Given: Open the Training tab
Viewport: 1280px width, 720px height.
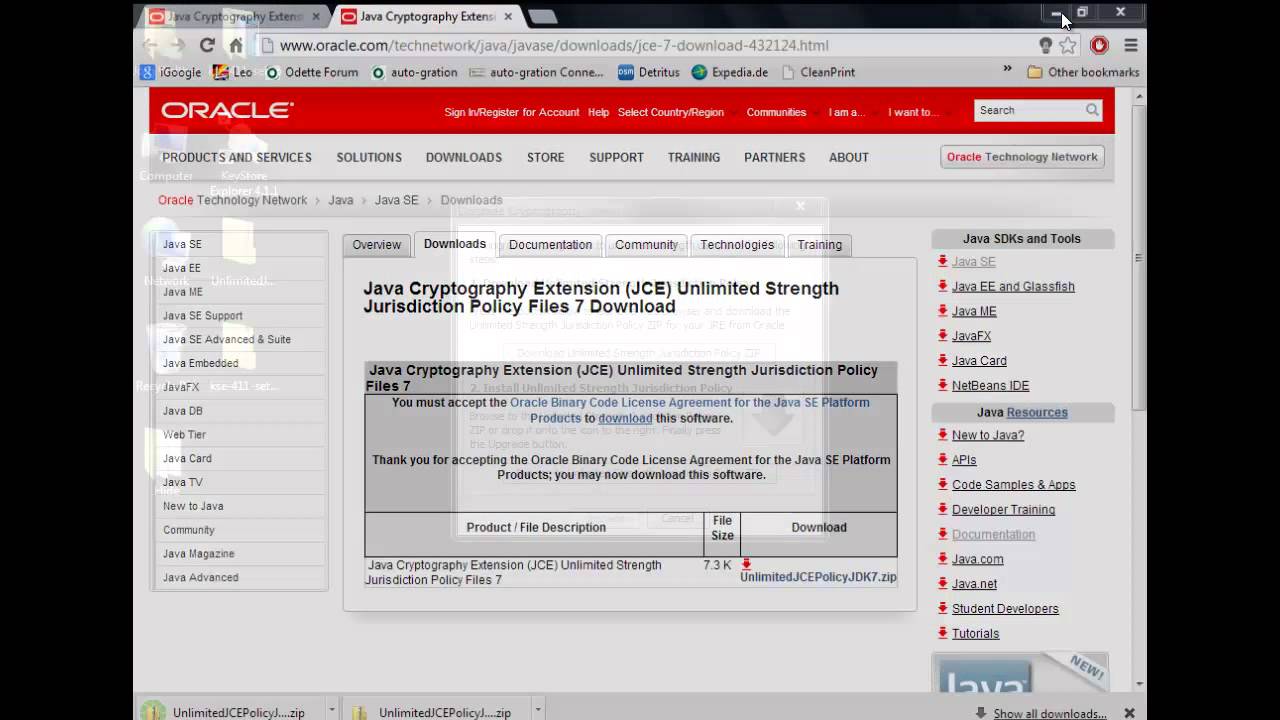Looking at the screenshot, I should 819,244.
